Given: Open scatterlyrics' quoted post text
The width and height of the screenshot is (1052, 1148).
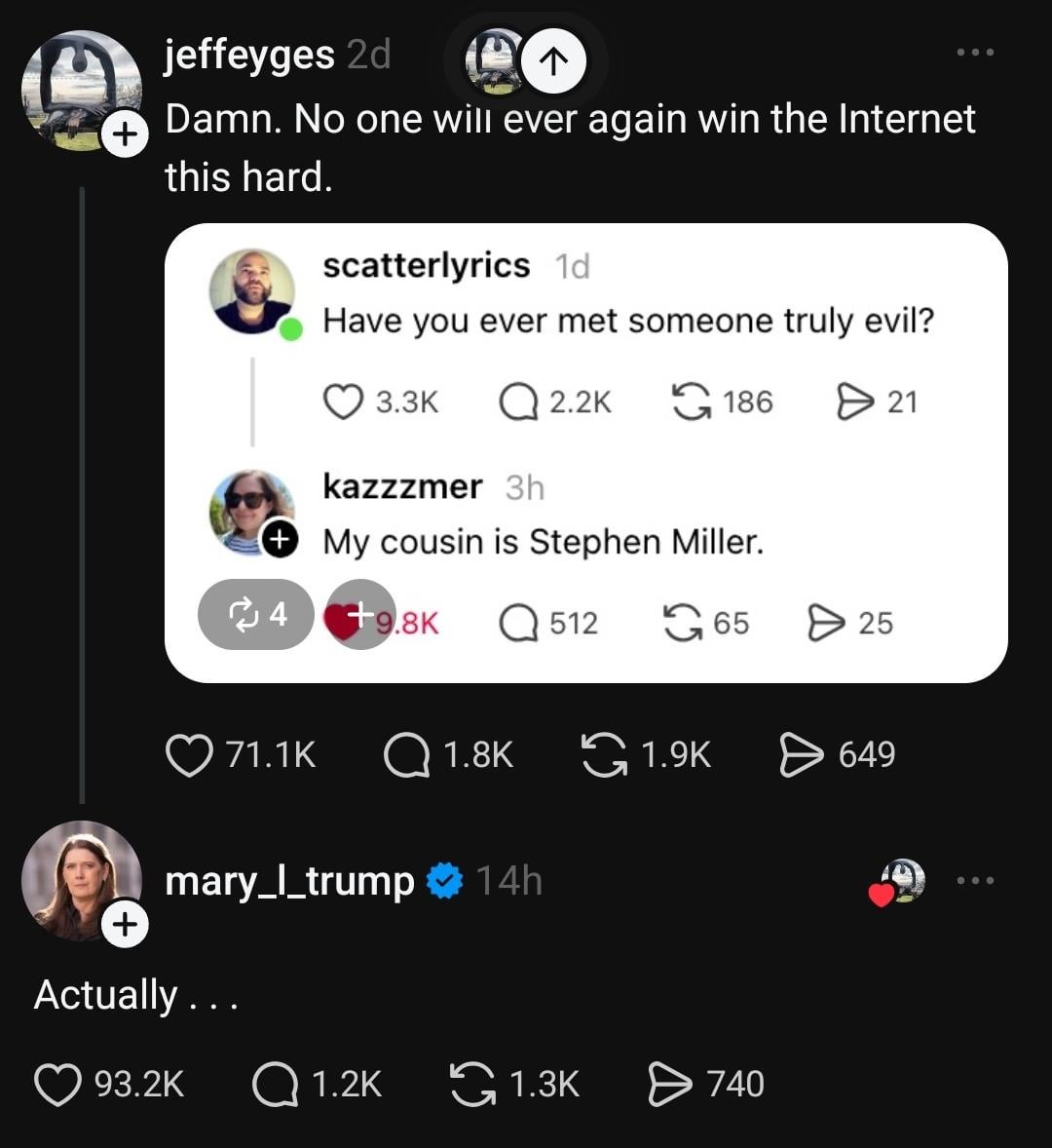Looking at the screenshot, I should click(628, 321).
